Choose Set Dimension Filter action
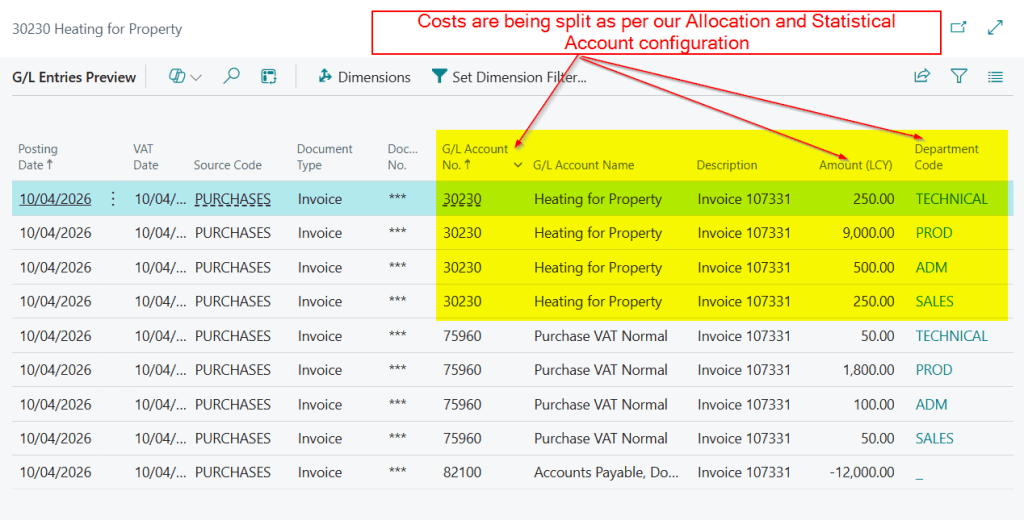The image size is (1024, 520). coord(508,77)
